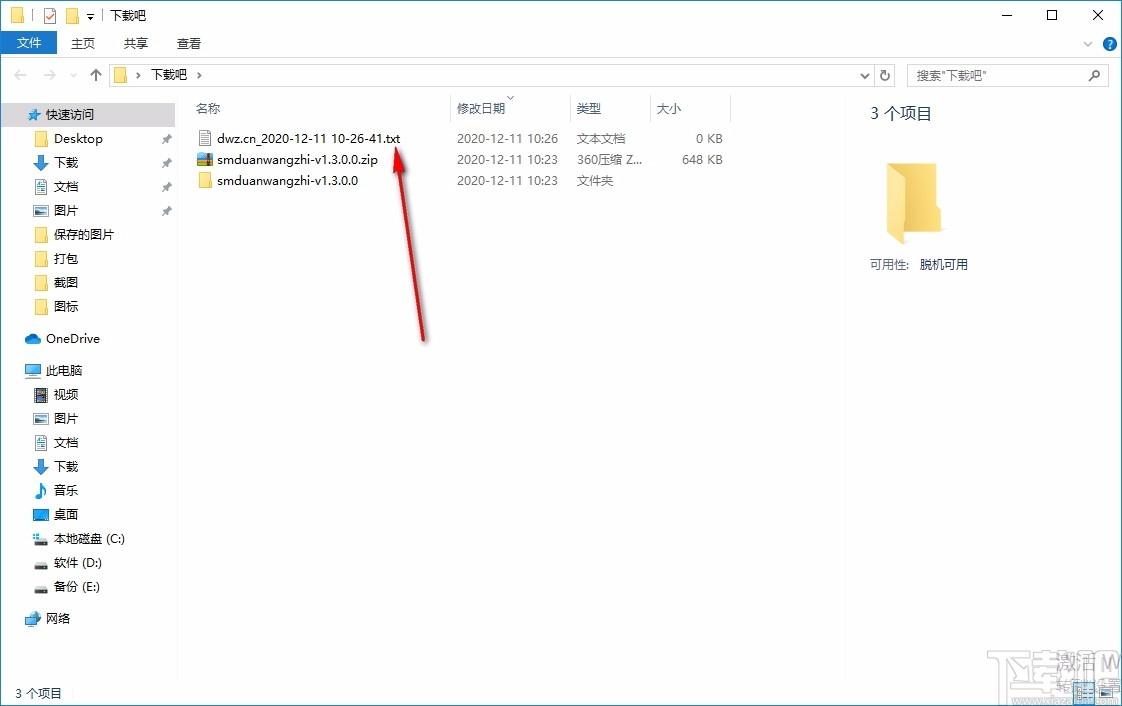Screen dimensions: 1122x706
Task: Open 图片 under quick access
Action: pos(66,210)
